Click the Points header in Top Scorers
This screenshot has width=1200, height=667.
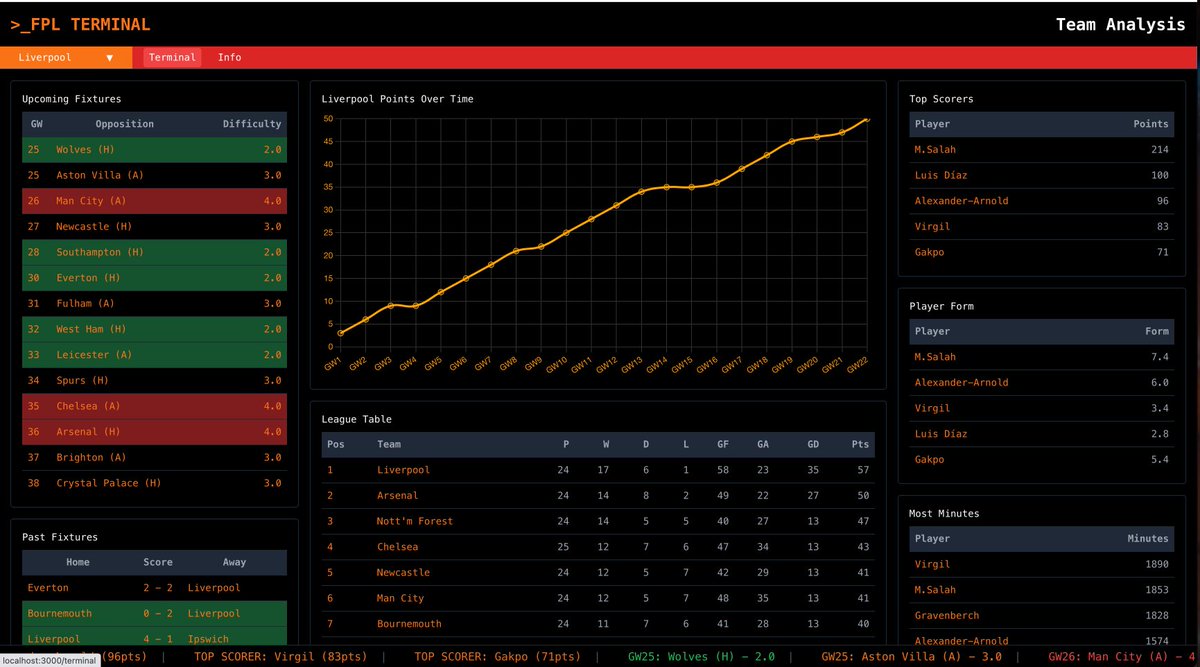[x=1150, y=124]
